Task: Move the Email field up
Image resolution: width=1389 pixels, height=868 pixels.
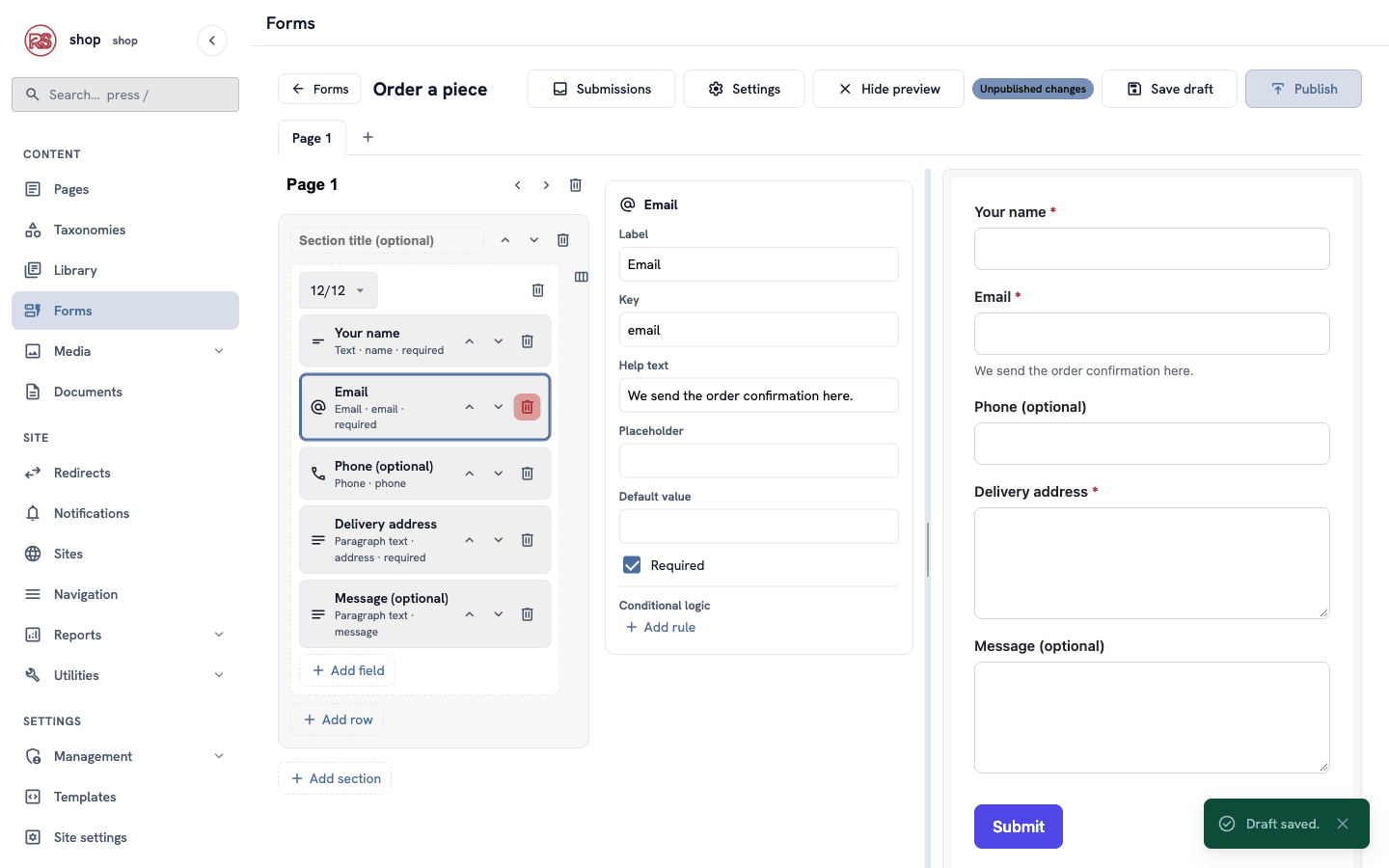Action: (x=470, y=407)
